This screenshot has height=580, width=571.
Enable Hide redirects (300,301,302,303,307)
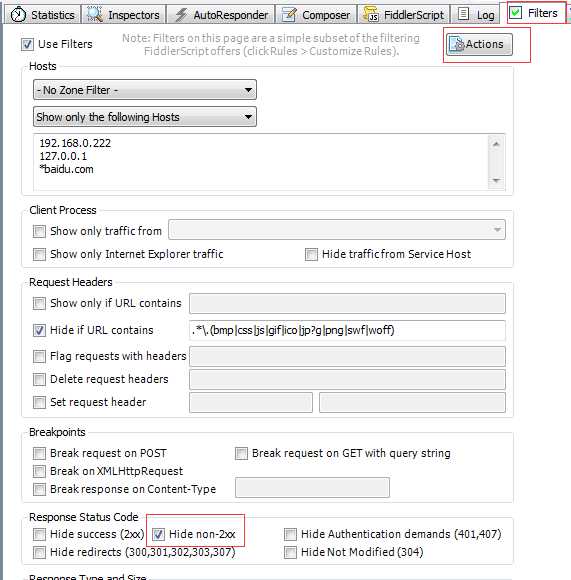[x=39, y=553]
